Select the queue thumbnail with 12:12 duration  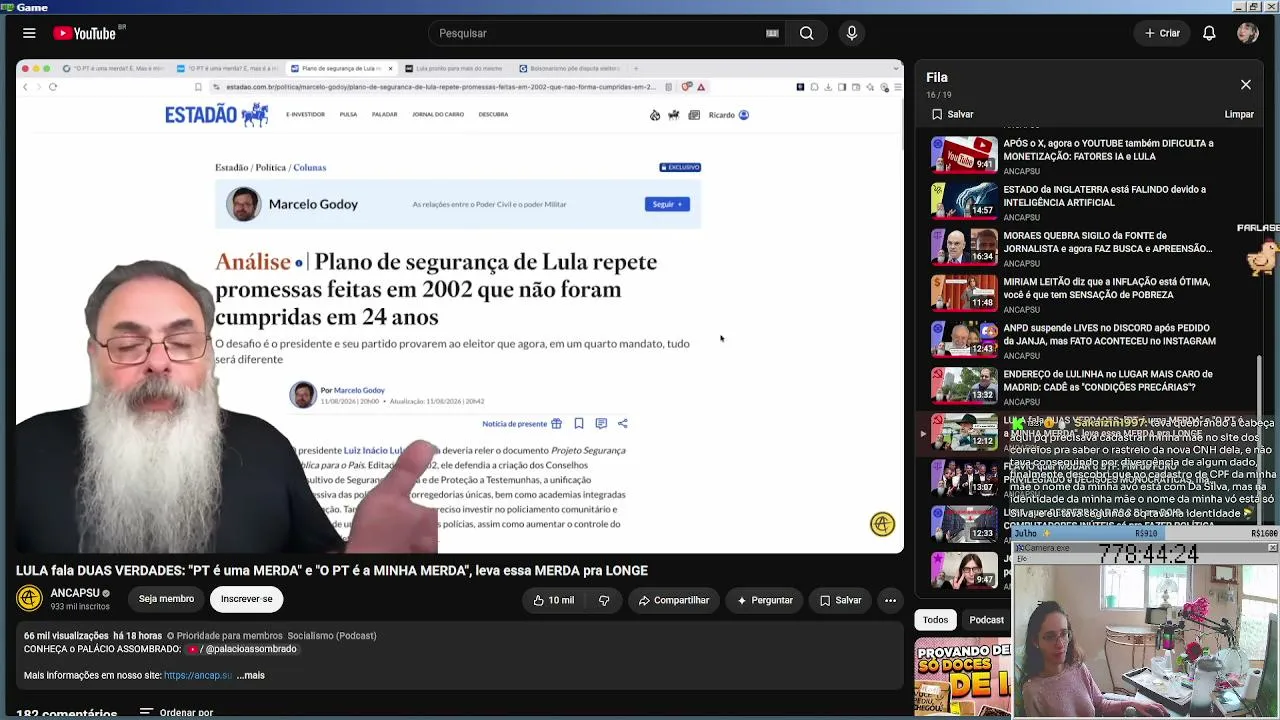964,432
